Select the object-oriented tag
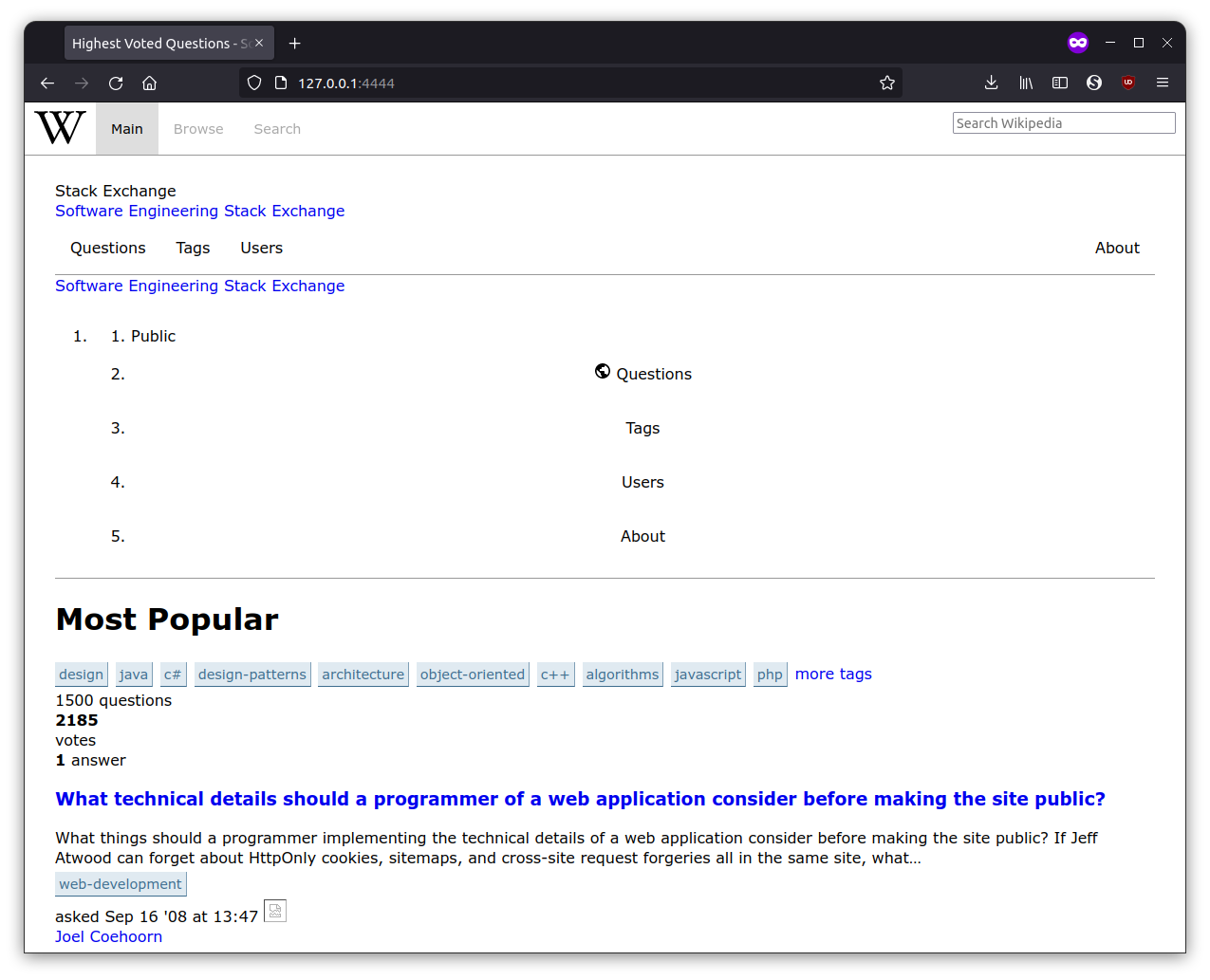 (x=473, y=675)
